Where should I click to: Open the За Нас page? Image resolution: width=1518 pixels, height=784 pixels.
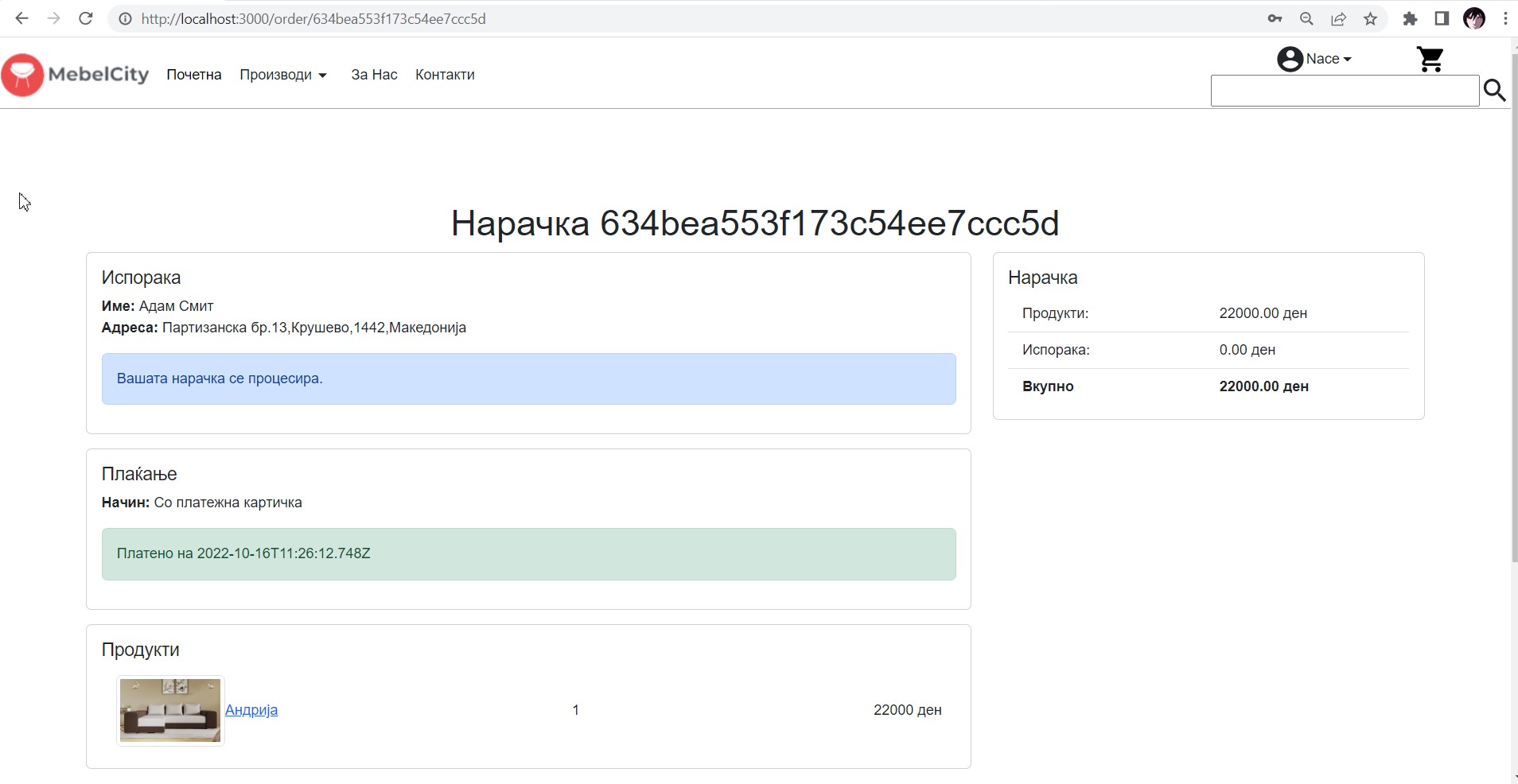tap(374, 75)
